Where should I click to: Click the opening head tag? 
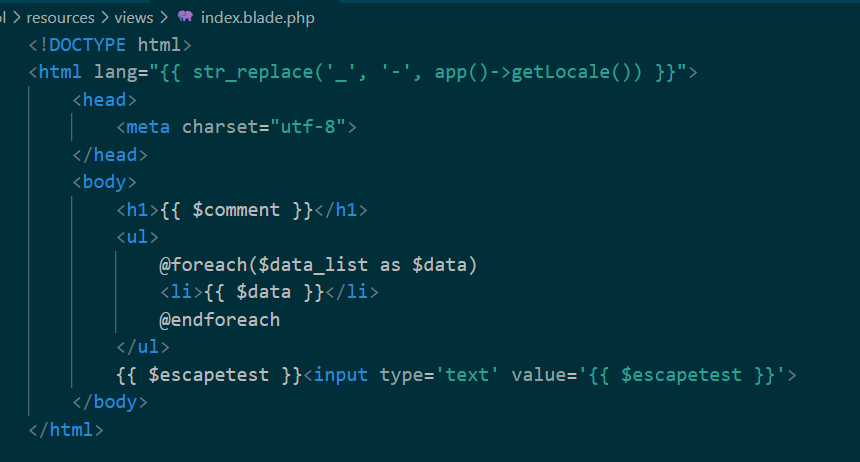(105, 100)
